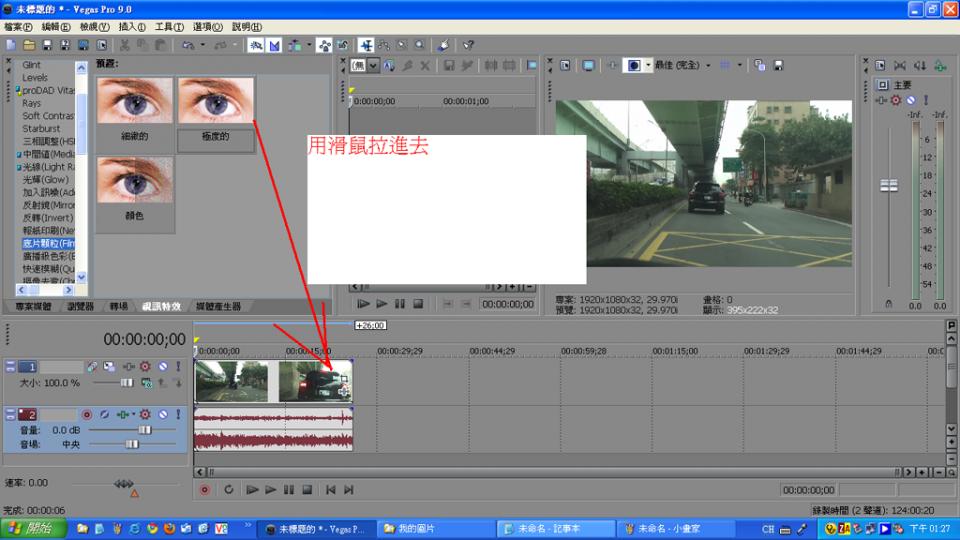The width and height of the screenshot is (960, 540).
Task: Mute video track 1
Action: (x=162, y=367)
